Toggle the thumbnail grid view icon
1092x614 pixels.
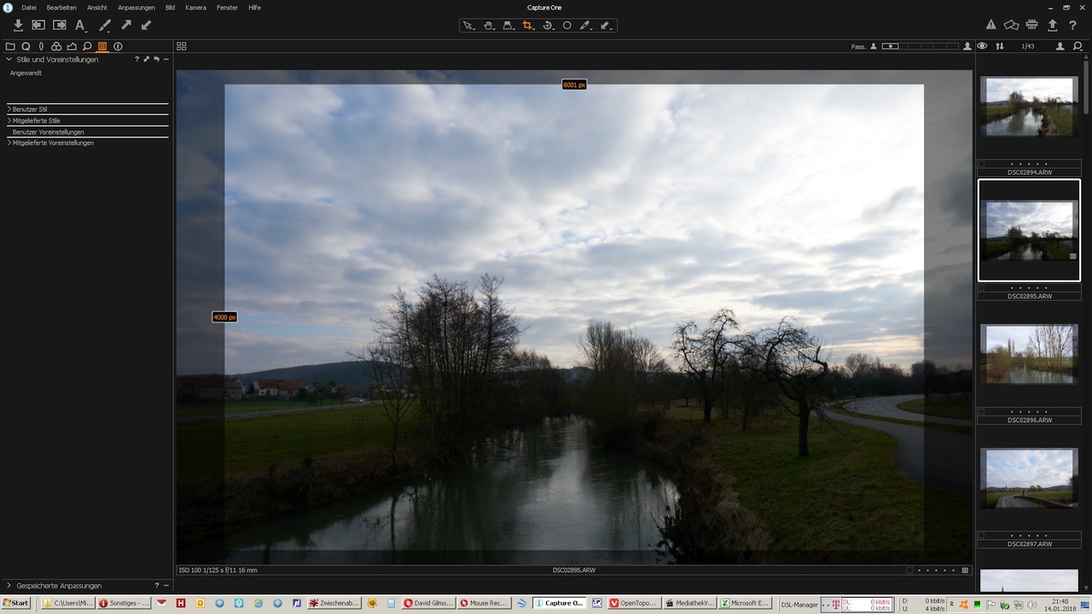[181, 46]
